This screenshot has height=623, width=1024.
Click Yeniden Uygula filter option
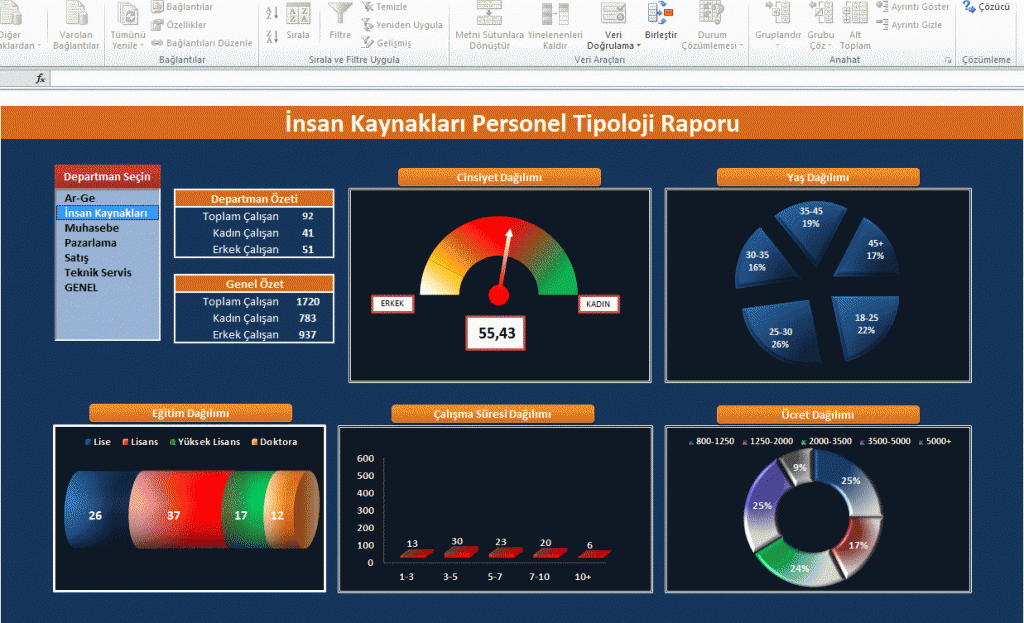402,25
